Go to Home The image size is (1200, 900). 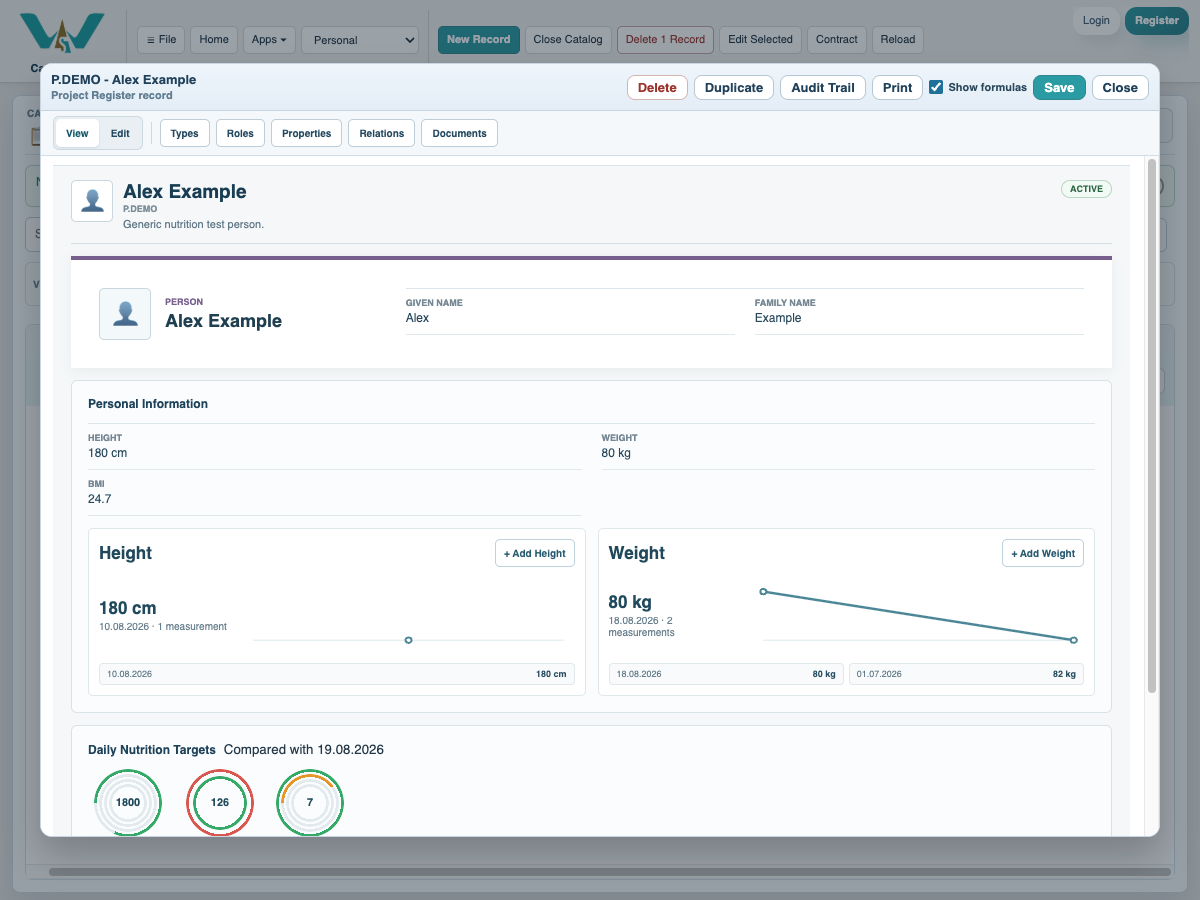[214, 40]
